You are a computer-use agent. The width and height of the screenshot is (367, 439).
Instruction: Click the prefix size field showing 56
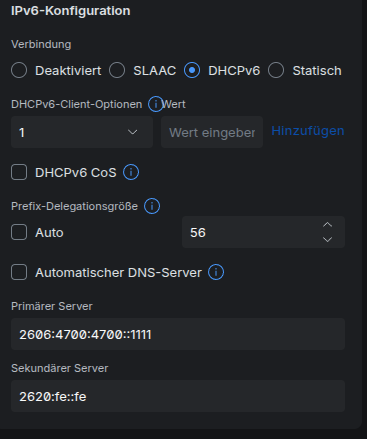point(263,232)
